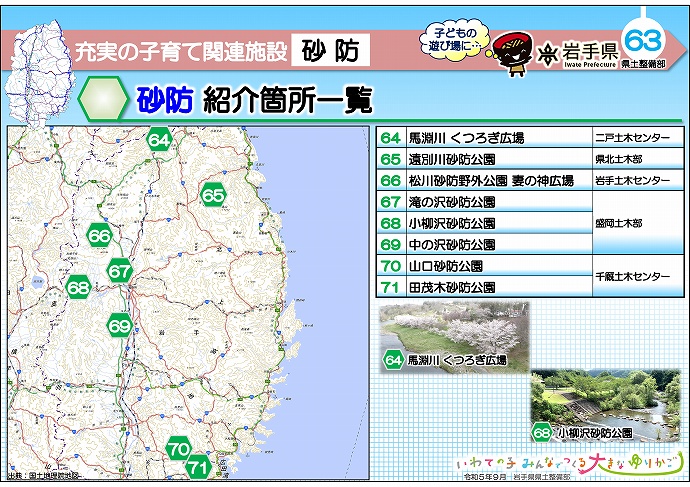Click 県北土木部 cell
The image size is (690, 487).
click(x=638, y=159)
